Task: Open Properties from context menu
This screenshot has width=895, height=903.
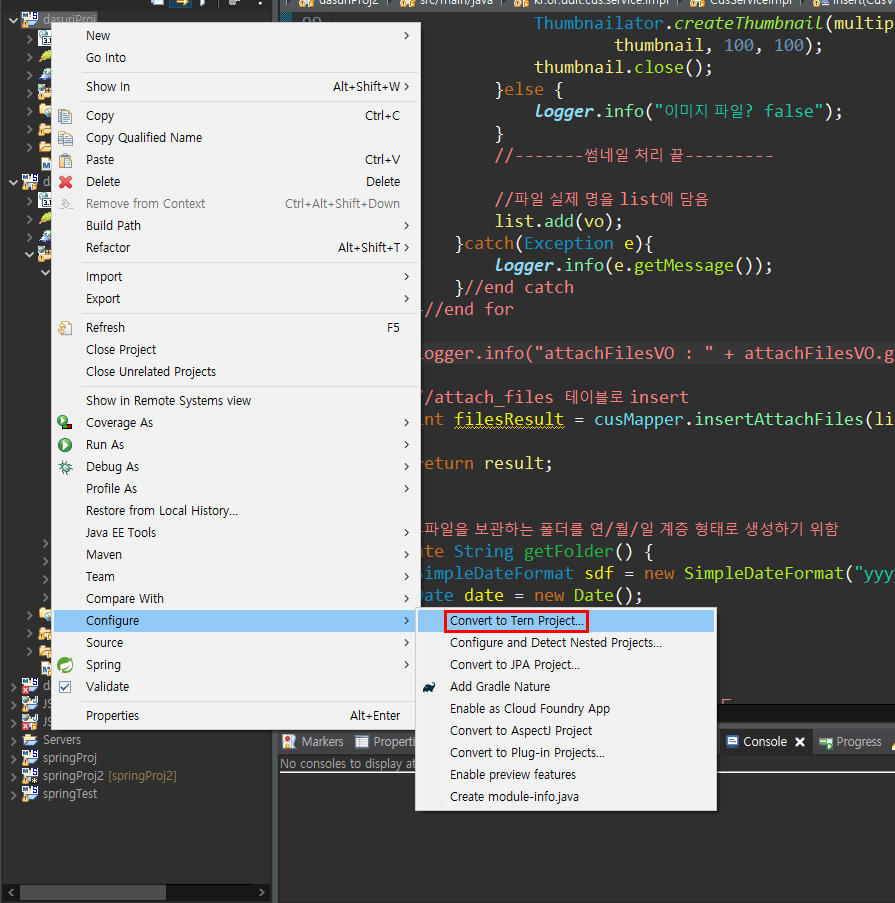Action: tap(237, 715)
